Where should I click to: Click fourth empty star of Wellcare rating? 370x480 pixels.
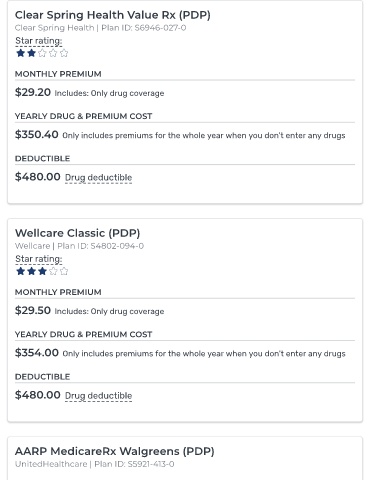click(53, 271)
